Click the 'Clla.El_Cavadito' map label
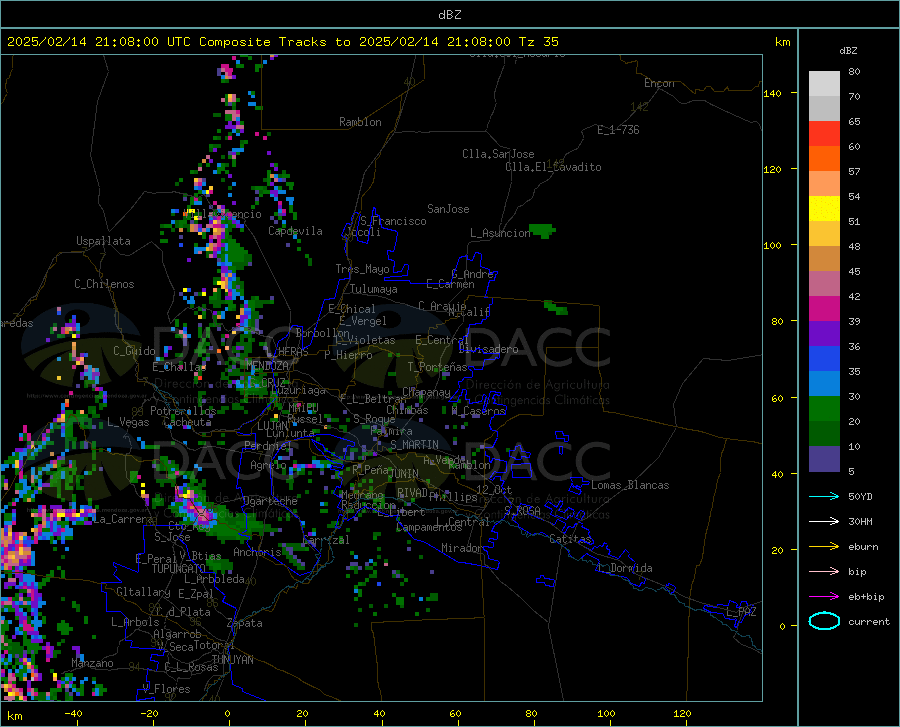This screenshot has width=900, height=727. pos(553,167)
